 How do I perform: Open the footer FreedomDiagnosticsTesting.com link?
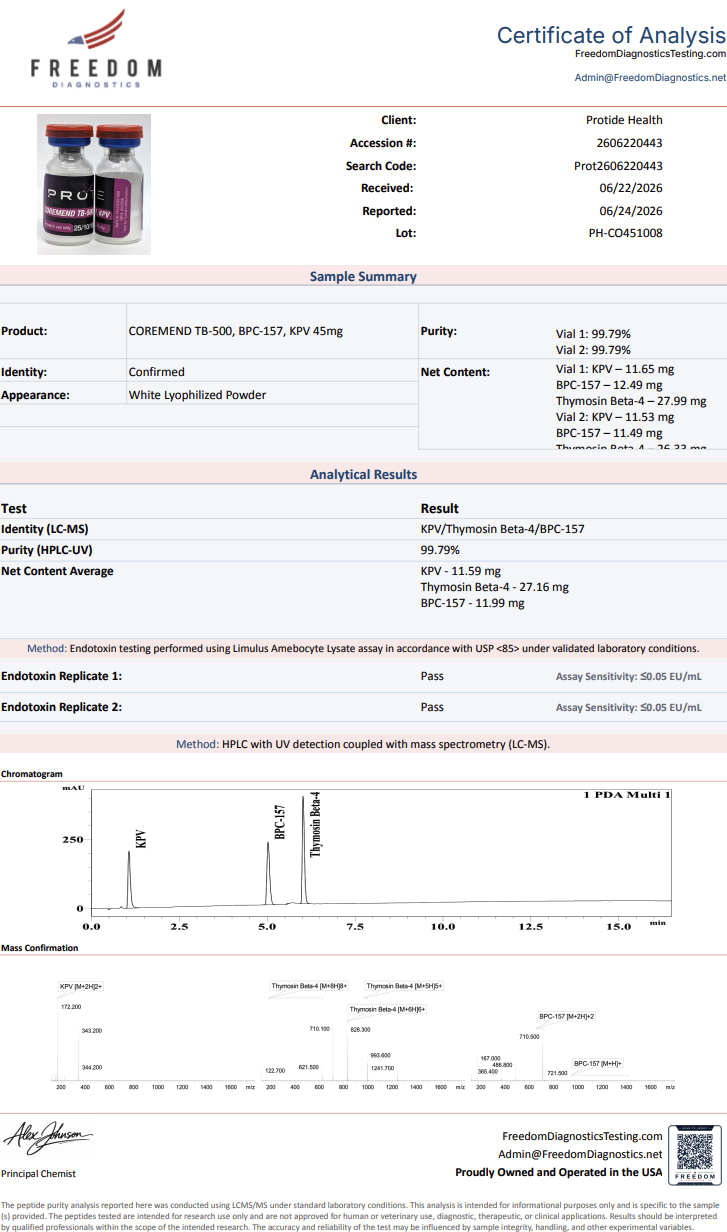582,1136
